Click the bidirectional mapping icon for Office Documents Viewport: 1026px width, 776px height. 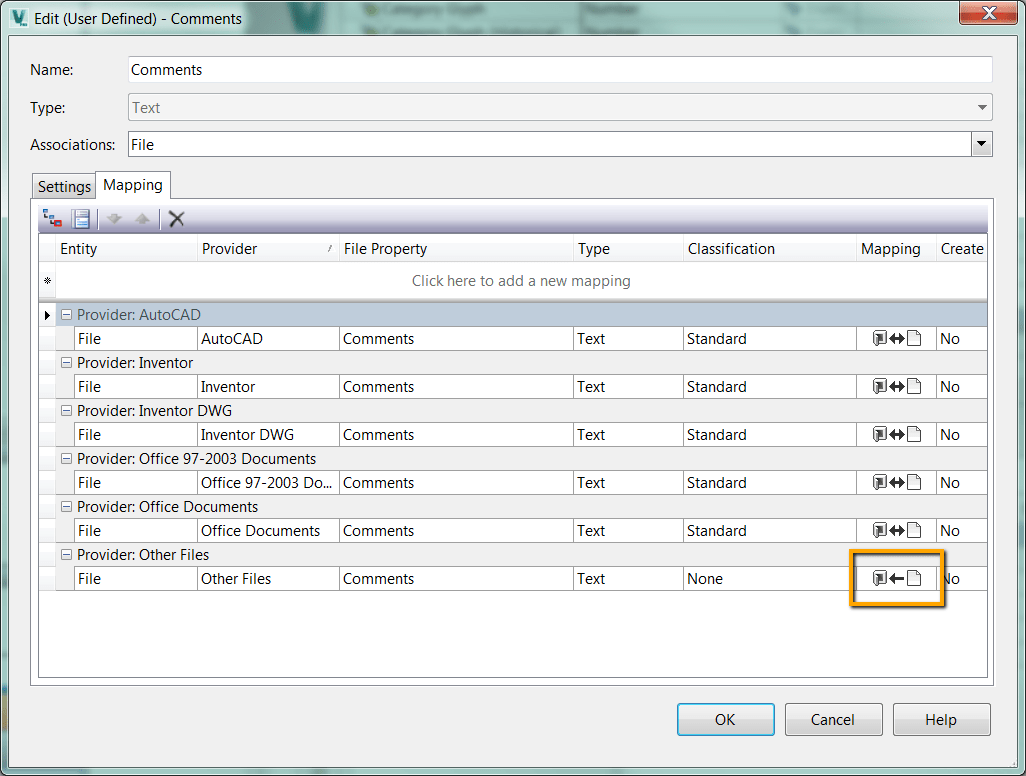click(895, 530)
